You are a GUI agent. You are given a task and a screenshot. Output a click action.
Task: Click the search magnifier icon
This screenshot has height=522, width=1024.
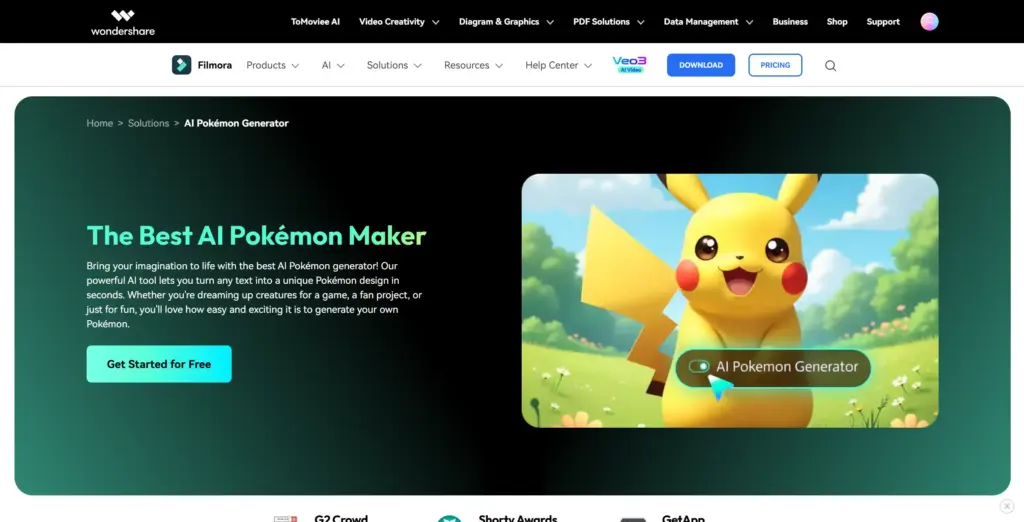point(830,65)
